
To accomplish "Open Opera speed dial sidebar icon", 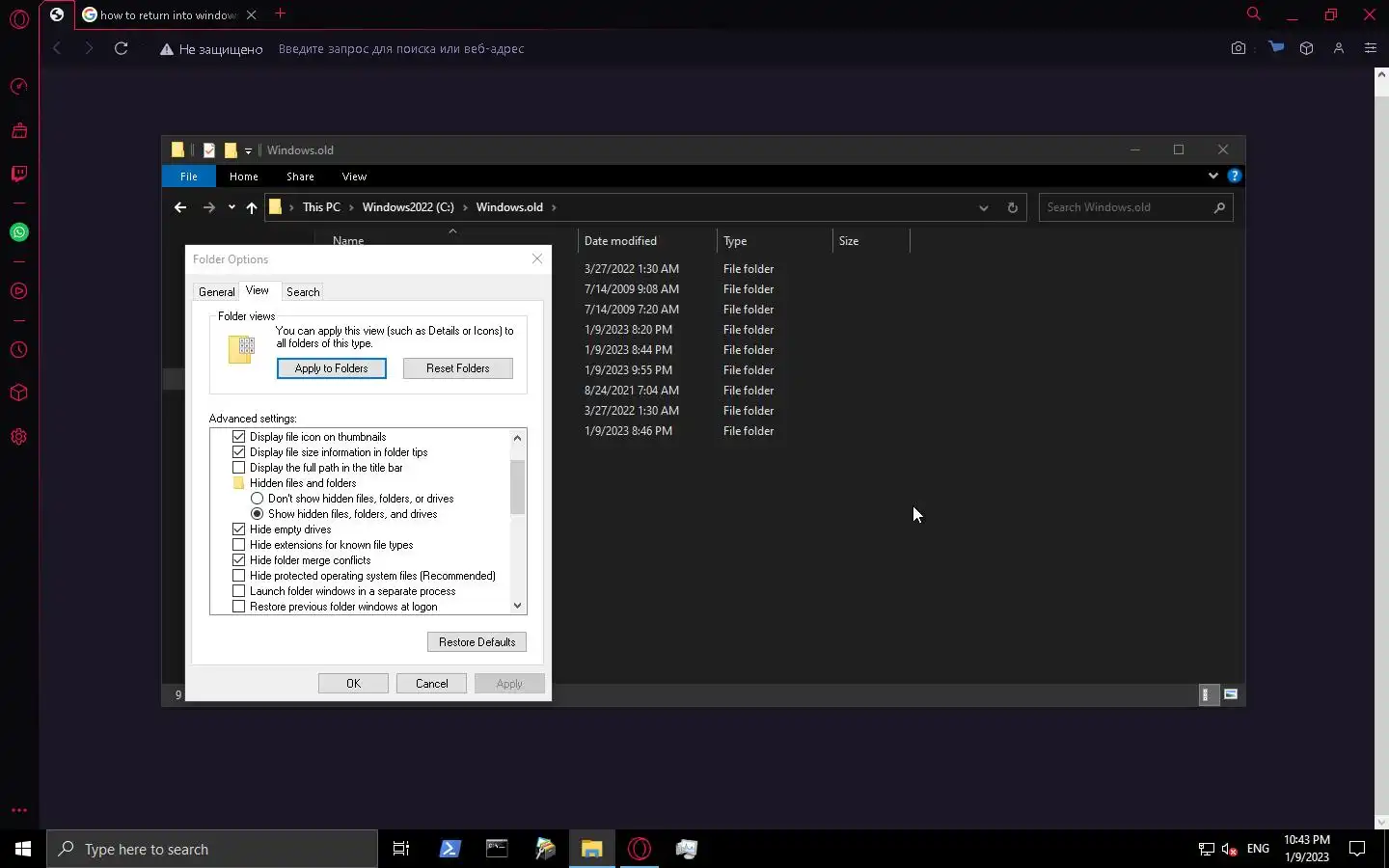I will click(x=18, y=87).
